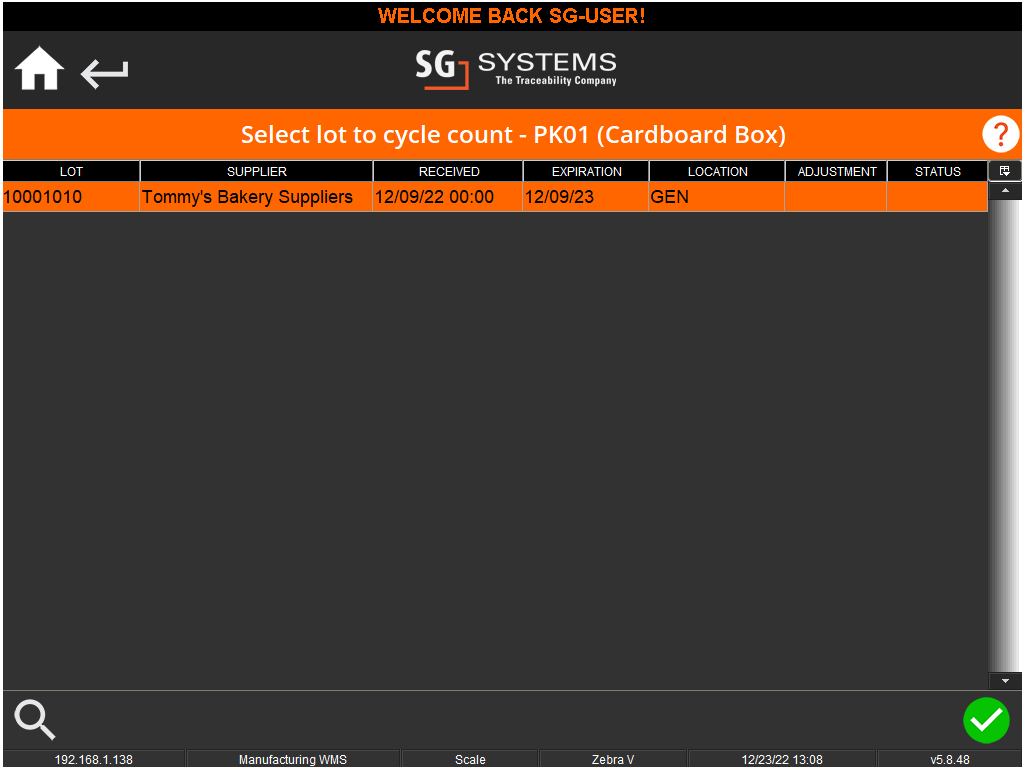
Task: Click Scale entry in status bar
Action: click(470, 760)
